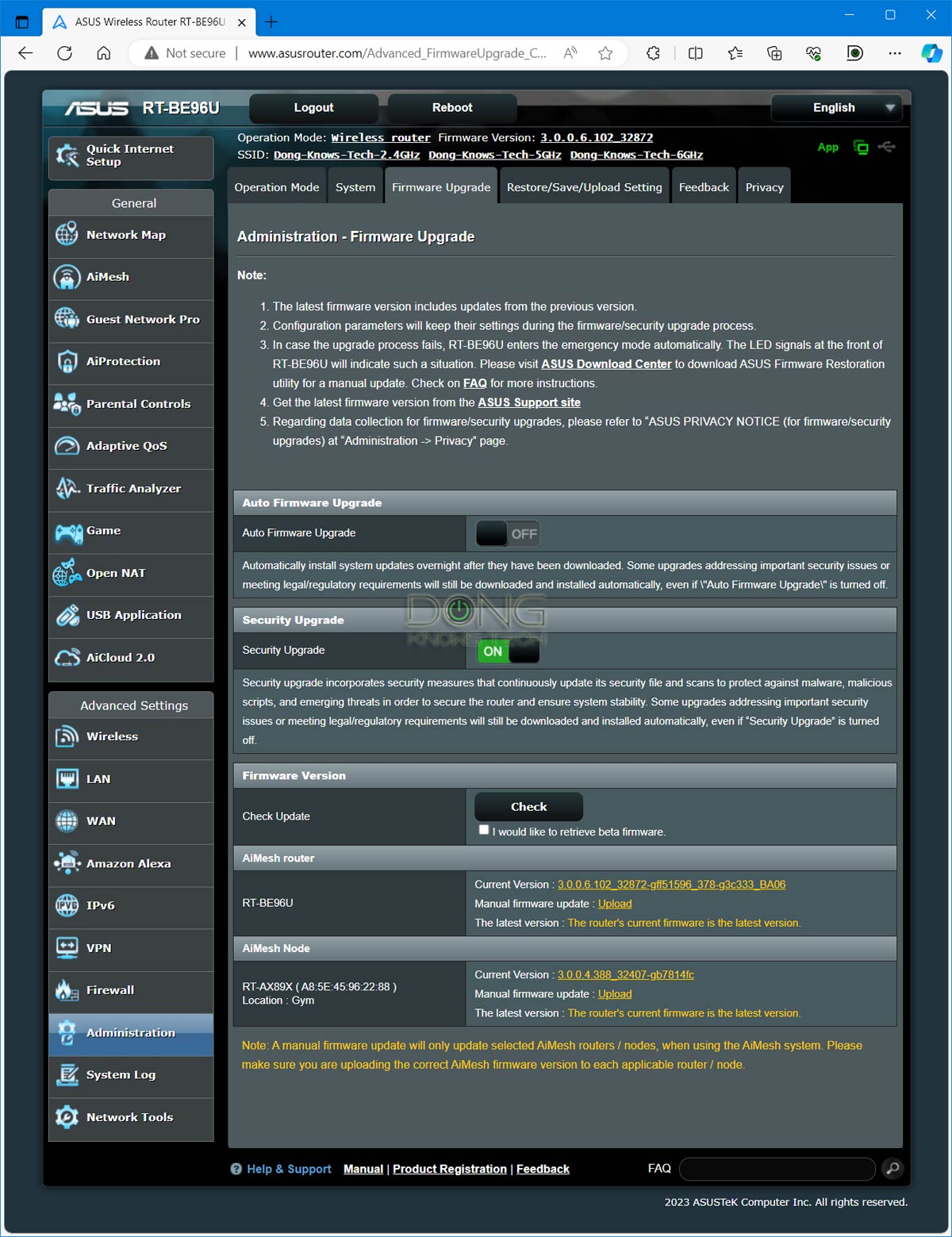Click RT-AX89X current version link
Screen dimensions: 952x1237
[625, 975]
